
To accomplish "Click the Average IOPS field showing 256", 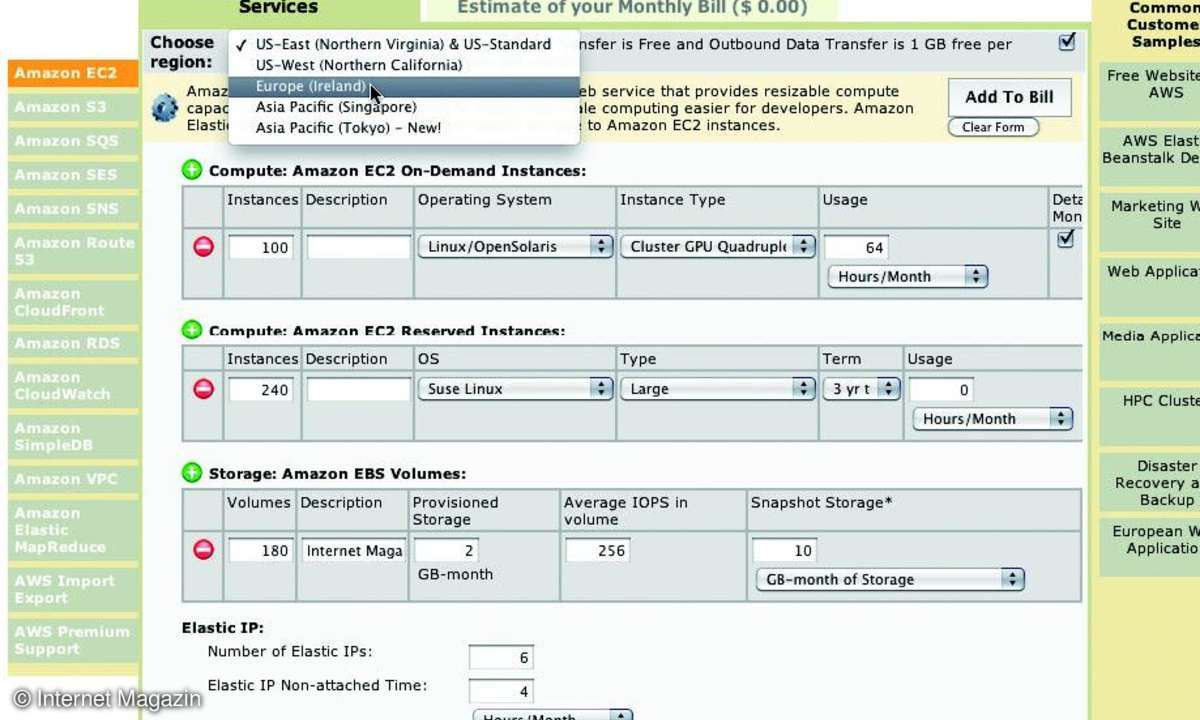I will (x=597, y=551).
